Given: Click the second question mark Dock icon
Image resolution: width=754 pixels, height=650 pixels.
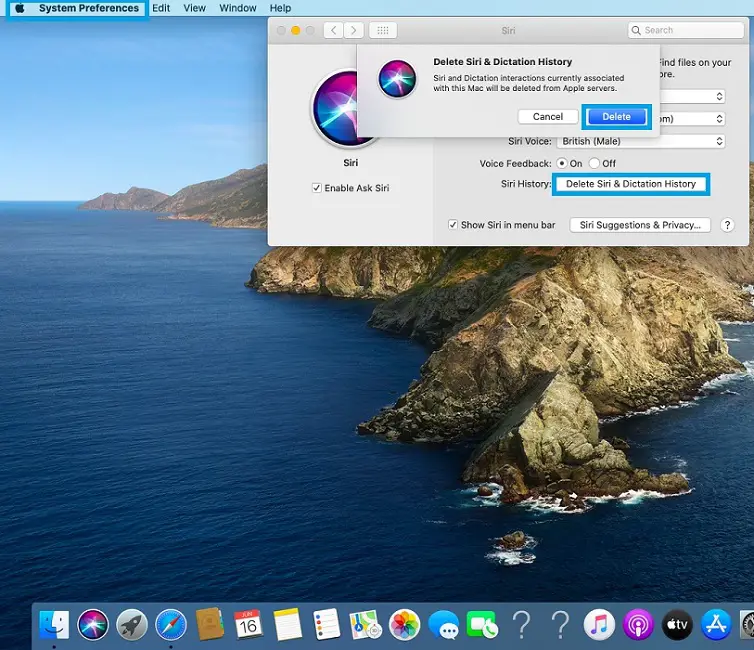Looking at the screenshot, I should 560,625.
